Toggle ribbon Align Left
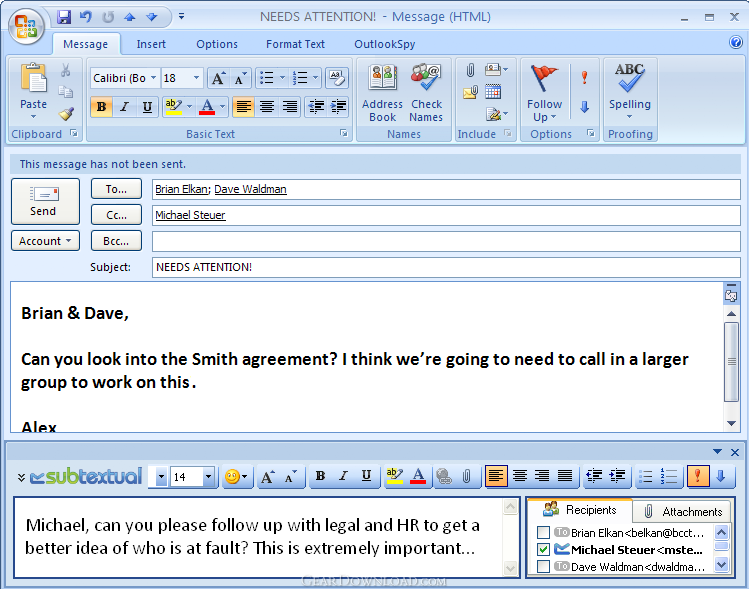The height and width of the screenshot is (589, 749). pyautogui.click(x=244, y=106)
